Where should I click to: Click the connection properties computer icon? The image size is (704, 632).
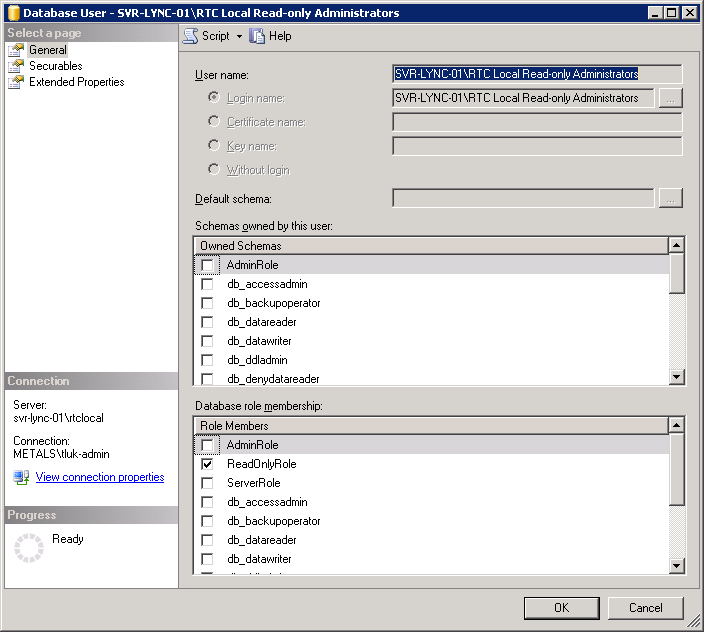[21, 477]
